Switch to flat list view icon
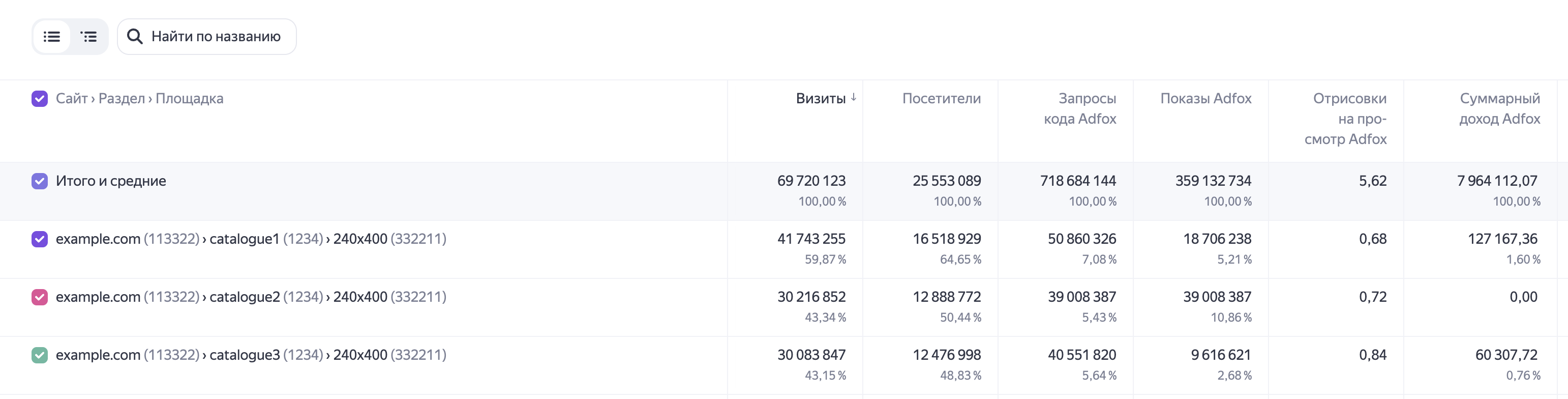This screenshot has width=1568, height=399. [52, 37]
